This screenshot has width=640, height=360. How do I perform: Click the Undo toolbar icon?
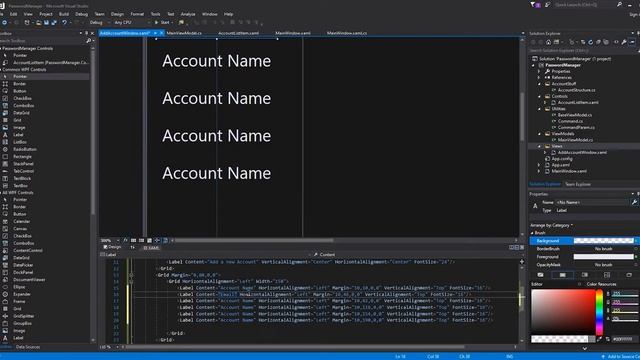tap(64, 23)
